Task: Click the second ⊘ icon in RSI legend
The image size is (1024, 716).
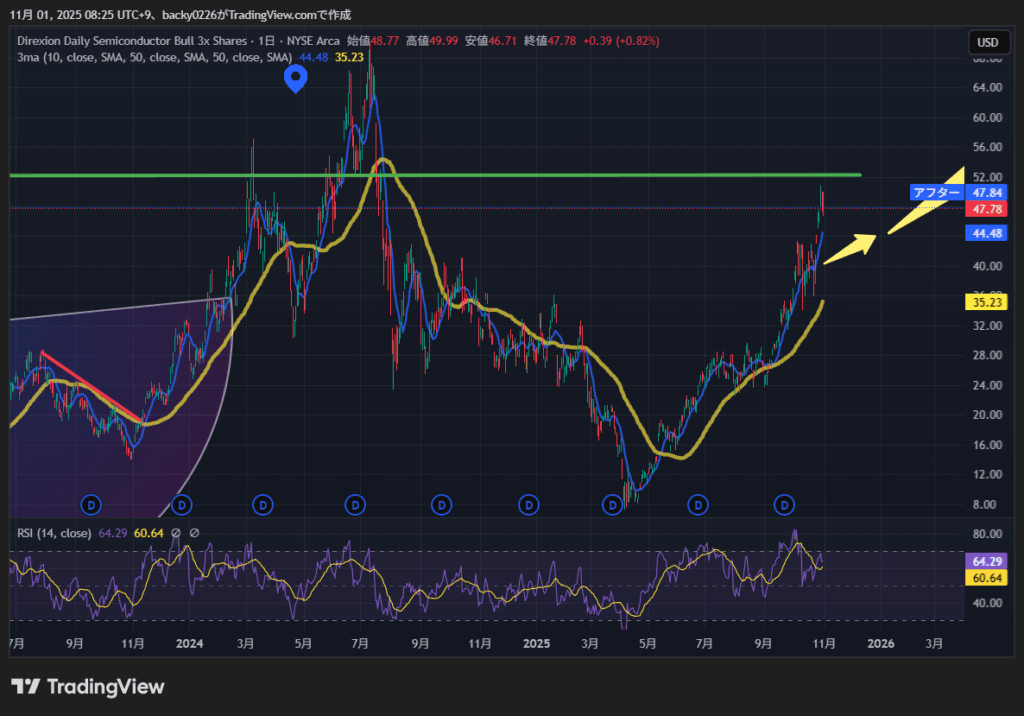Action: (194, 533)
